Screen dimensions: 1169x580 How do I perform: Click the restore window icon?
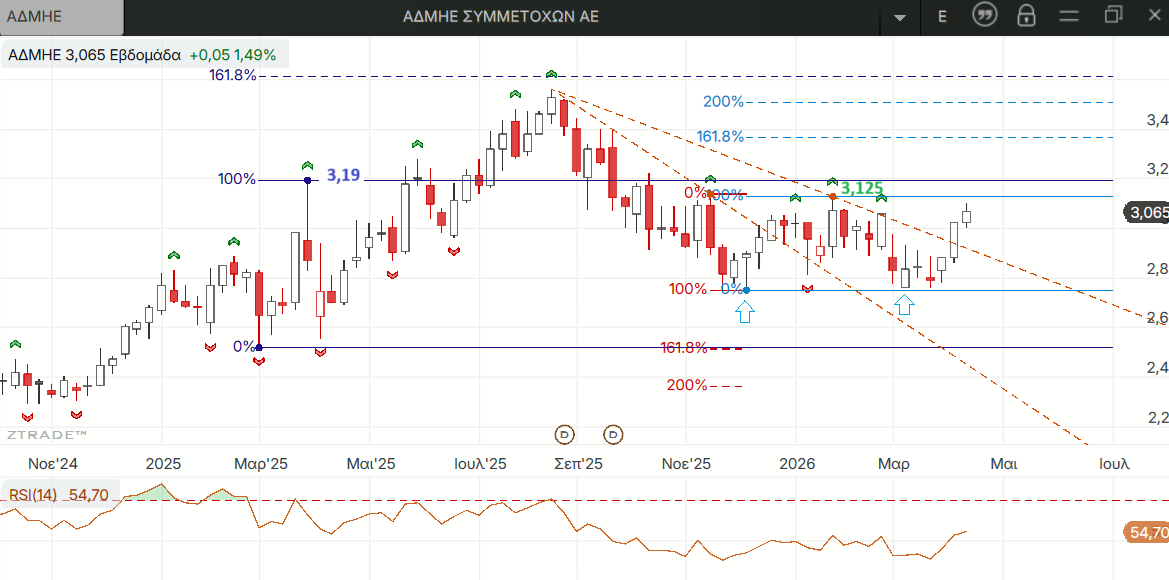coord(1114,15)
